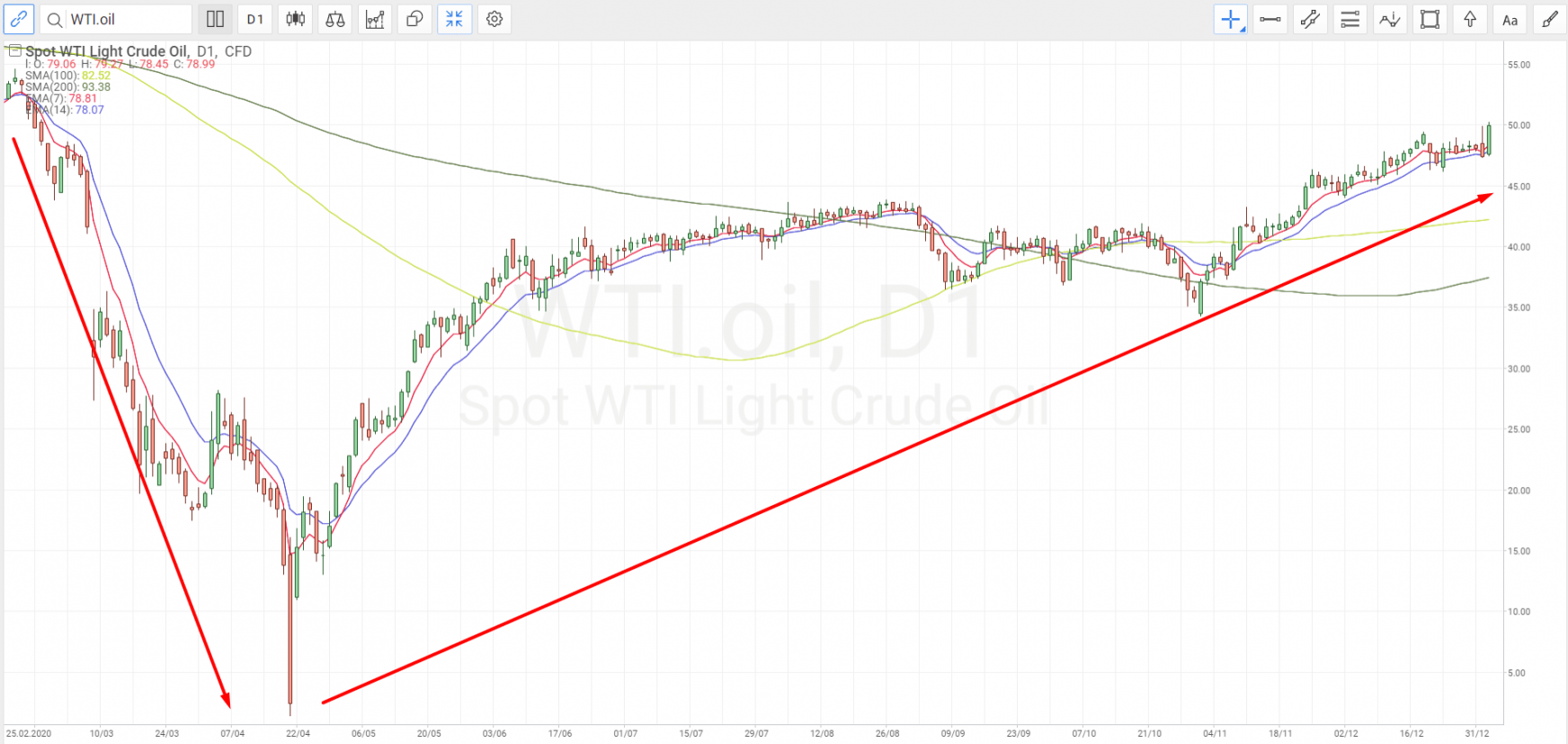Select the parallel channel drawing tool
This screenshot has width=1568, height=744.
coord(1310,19)
